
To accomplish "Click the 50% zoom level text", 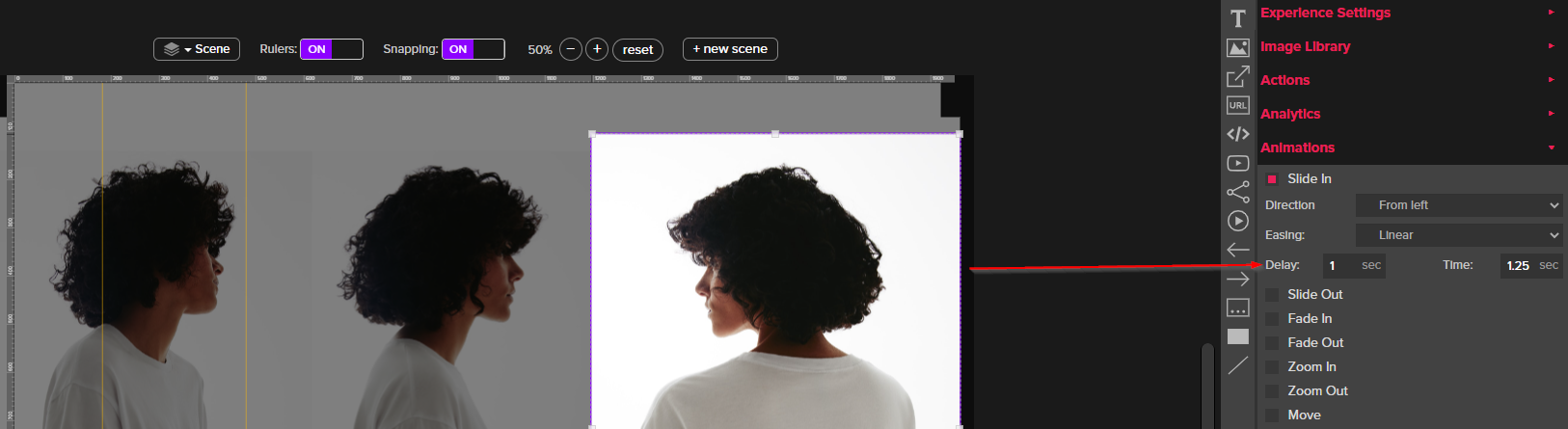I will pyautogui.click(x=540, y=49).
